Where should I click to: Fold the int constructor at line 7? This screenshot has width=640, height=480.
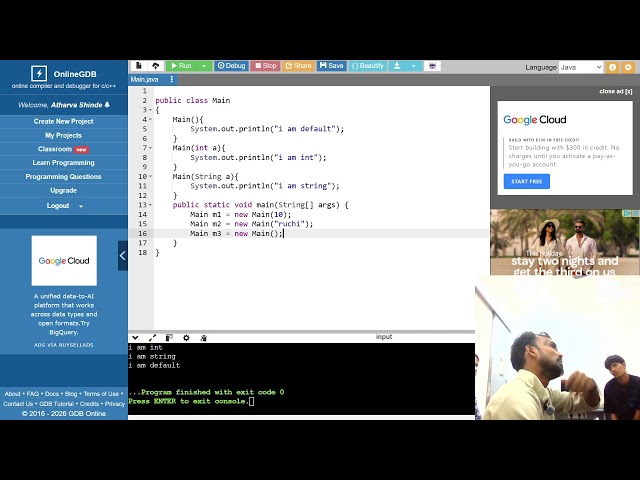151,148
